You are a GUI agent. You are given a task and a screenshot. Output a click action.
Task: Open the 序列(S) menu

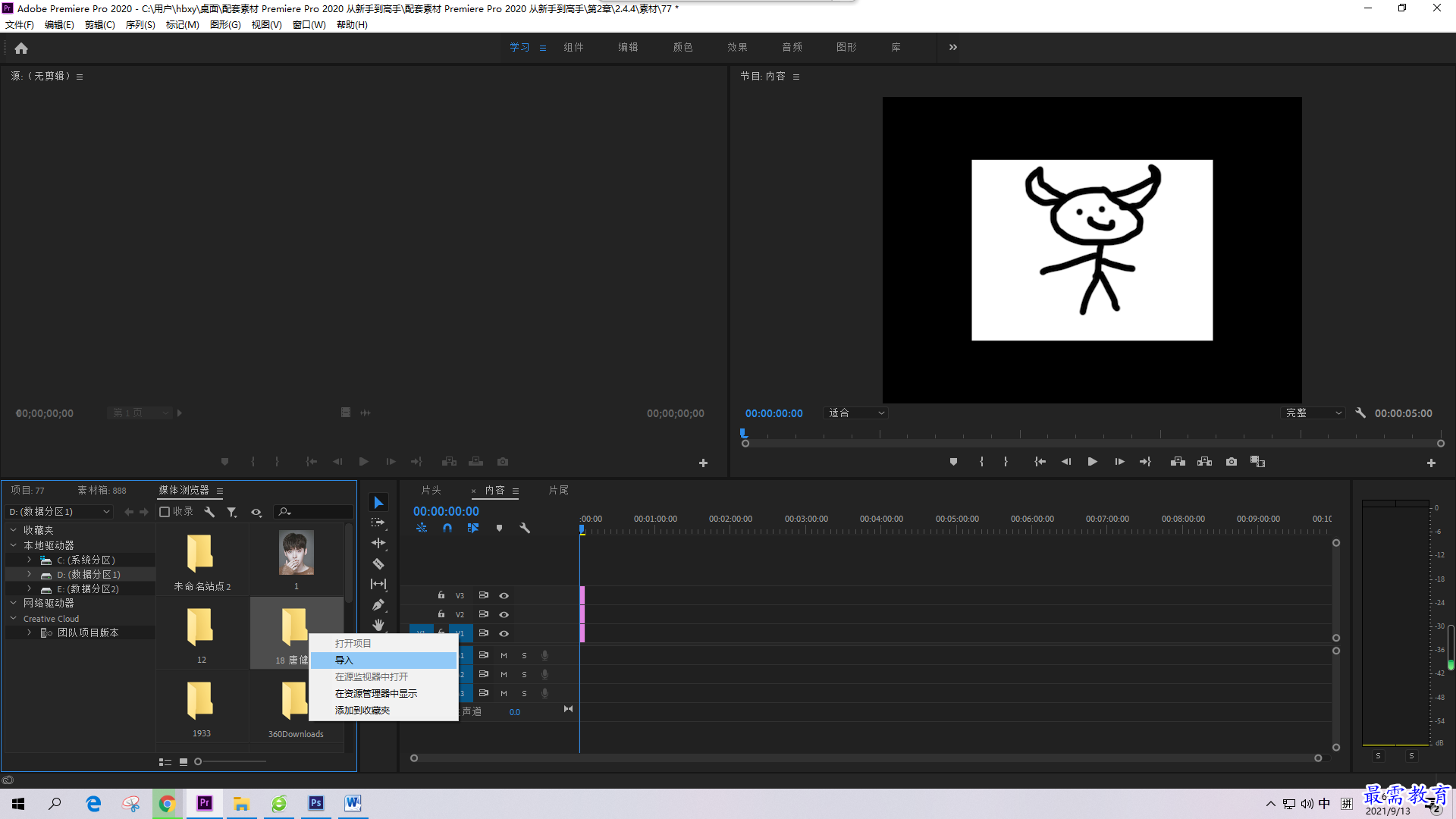point(140,25)
